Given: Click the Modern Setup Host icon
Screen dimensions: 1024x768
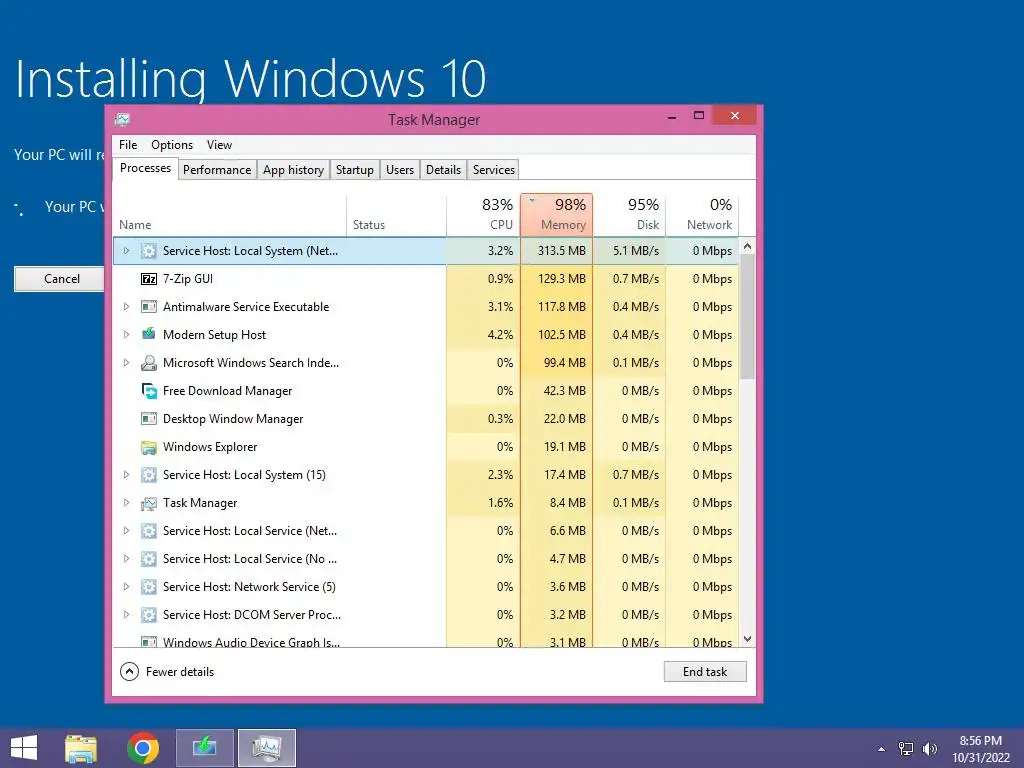Looking at the screenshot, I should tap(149, 334).
